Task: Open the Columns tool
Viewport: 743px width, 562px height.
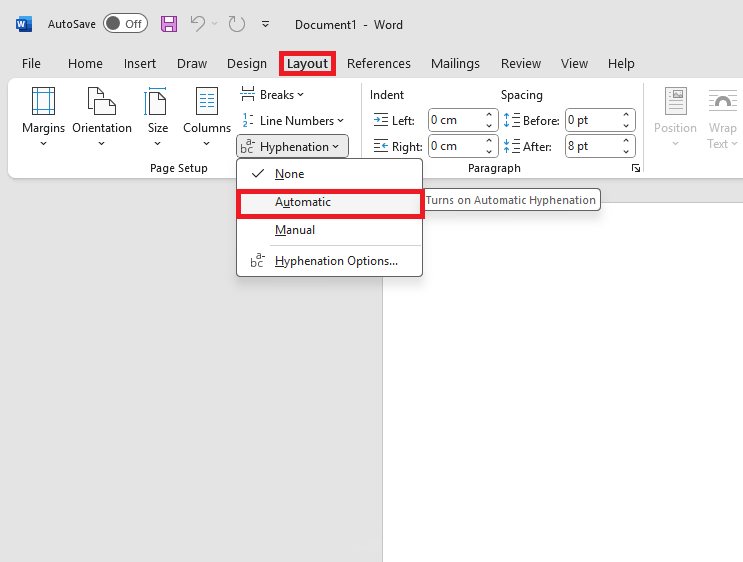Action: point(207,116)
